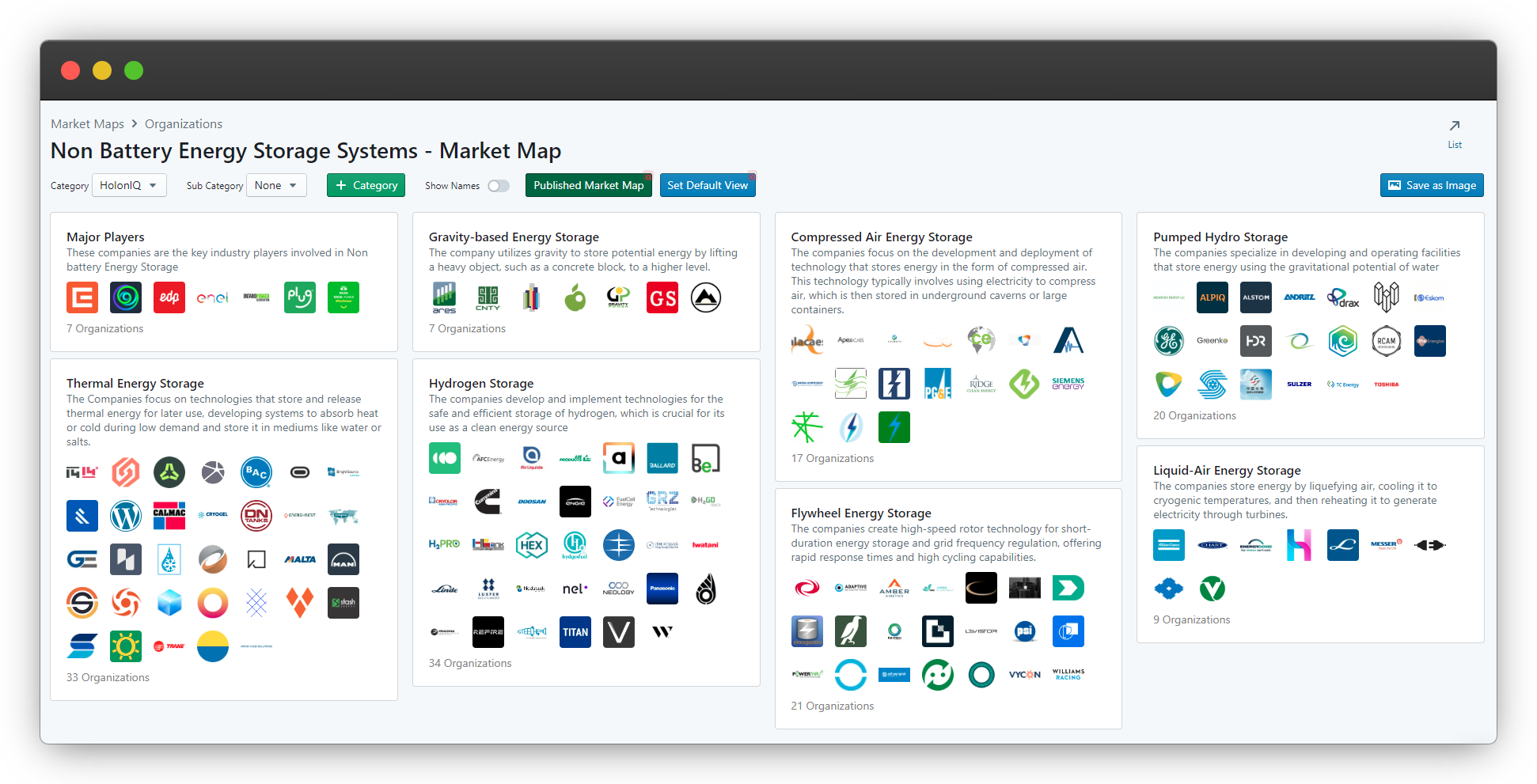Viewport: 1537px width, 784px height.
Task: Open the VYCON logo in Flywheel Energy Storage
Action: pos(1025,675)
